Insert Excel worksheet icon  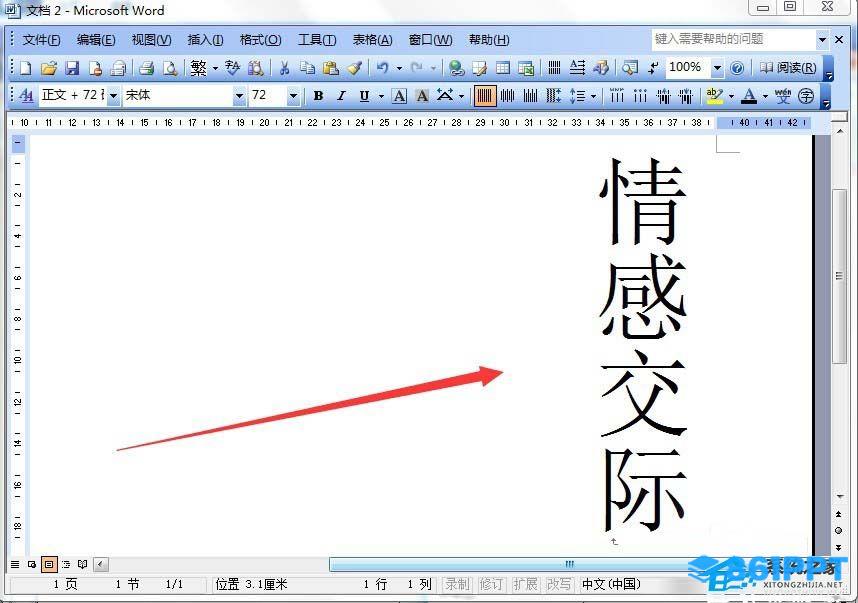526,68
